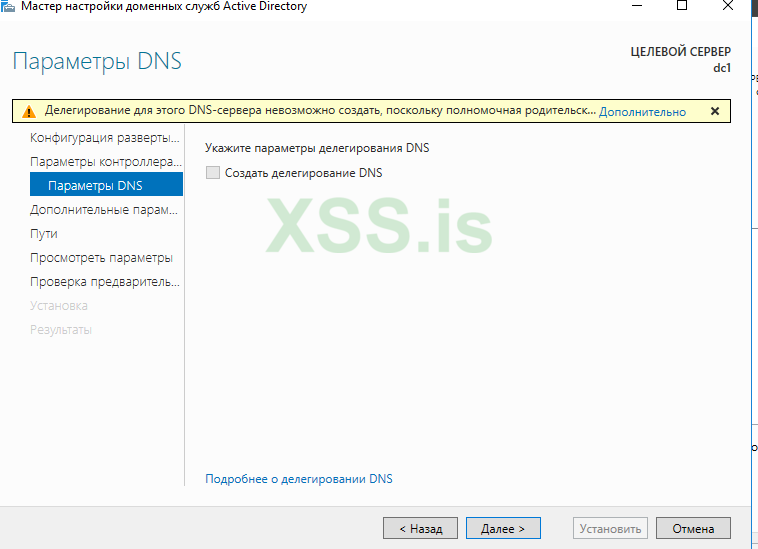Screen dimensions: 758x549
Task: Click the 'Установить' button
Action: click(x=610, y=528)
